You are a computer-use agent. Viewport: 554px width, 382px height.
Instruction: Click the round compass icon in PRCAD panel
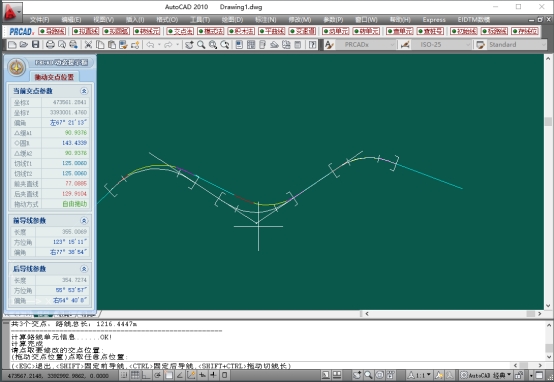[x=17, y=67]
